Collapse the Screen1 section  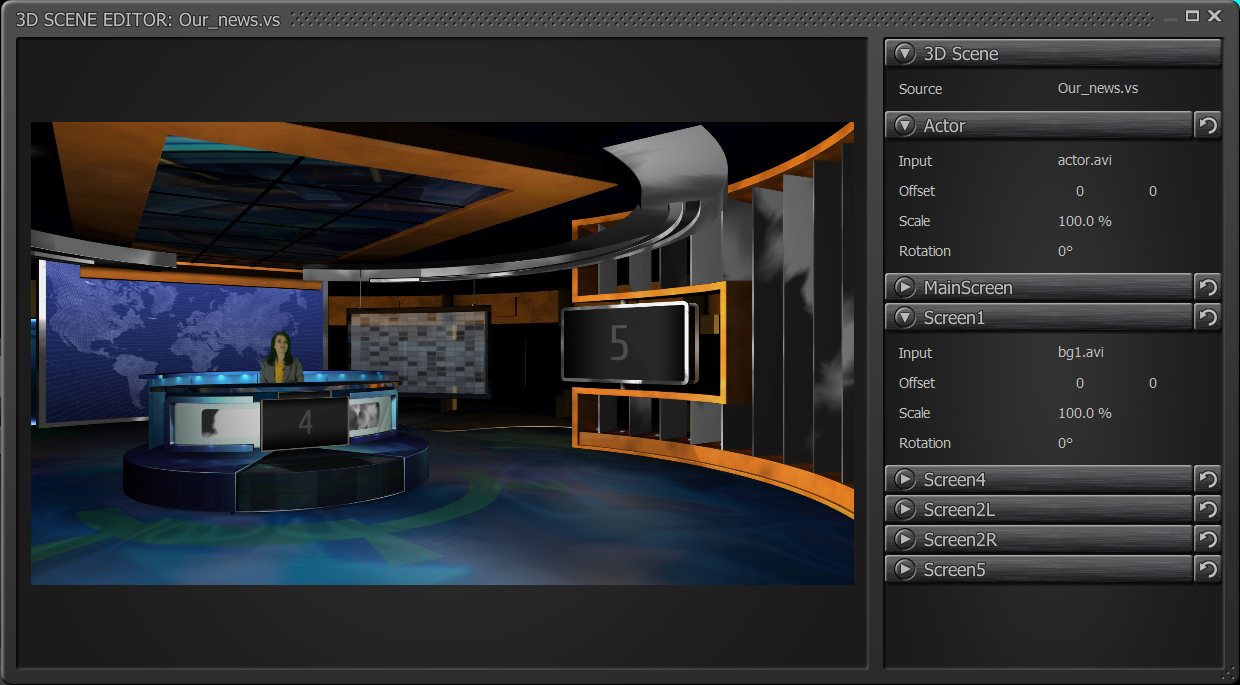tap(905, 317)
